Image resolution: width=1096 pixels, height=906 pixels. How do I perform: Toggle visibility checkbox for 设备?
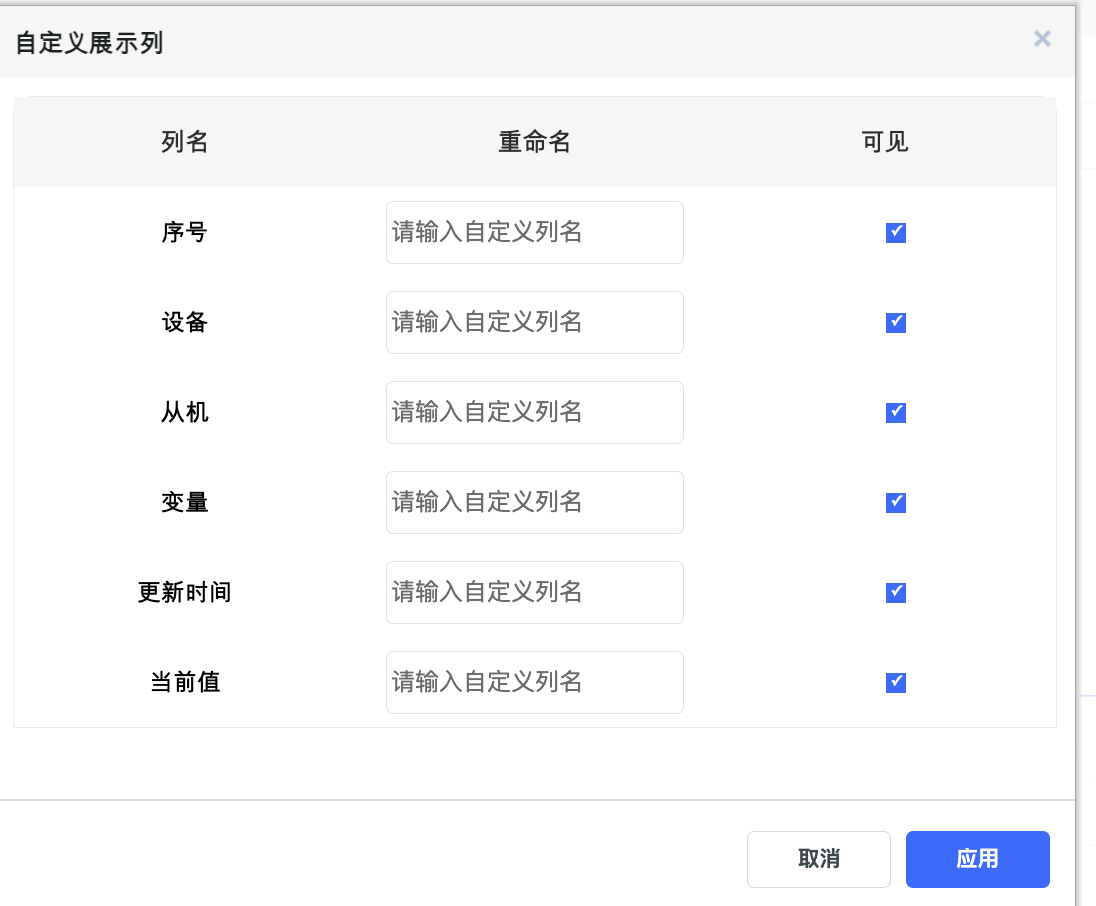tap(895, 322)
